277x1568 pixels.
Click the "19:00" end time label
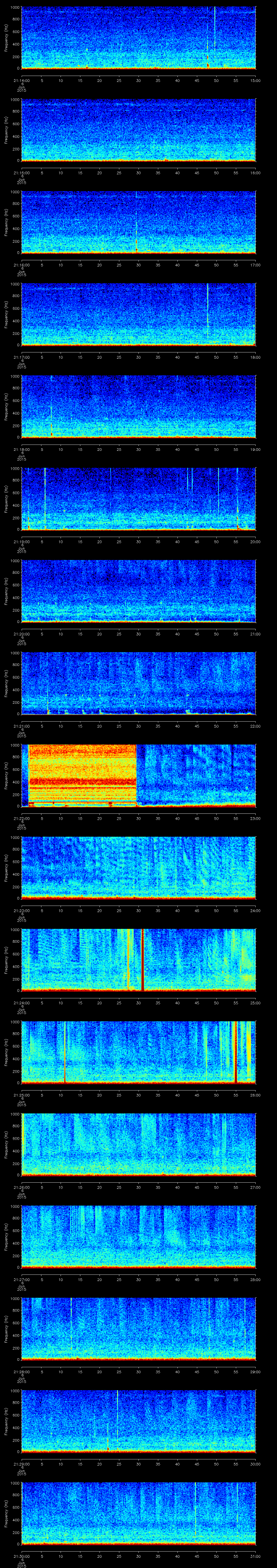(256, 450)
